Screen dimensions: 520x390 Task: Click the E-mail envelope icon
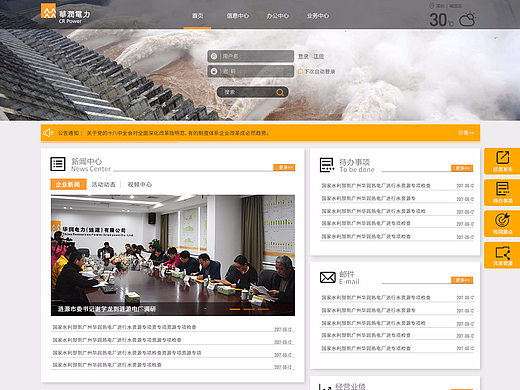pyautogui.click(x=328, y=277)
